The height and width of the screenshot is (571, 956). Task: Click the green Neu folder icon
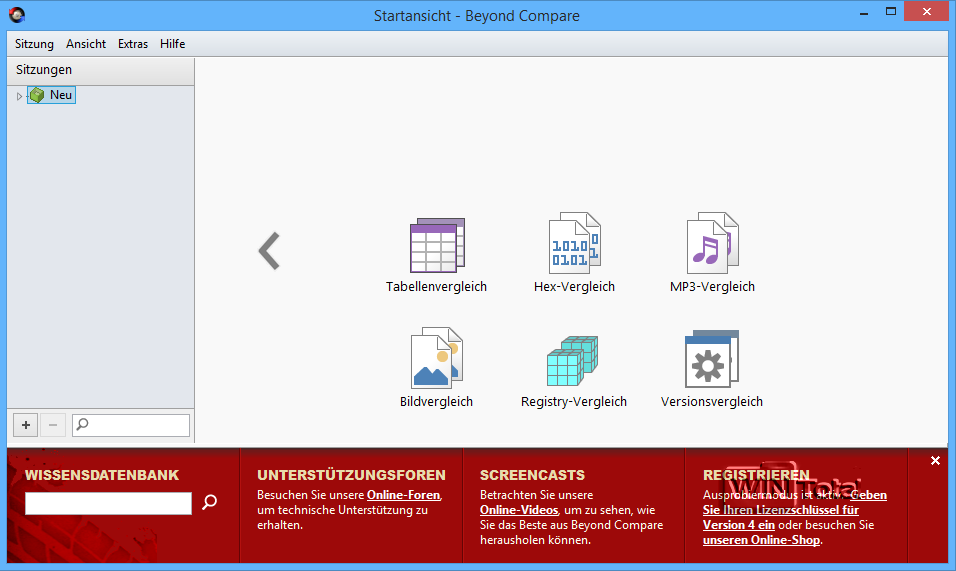[x=37, y=95]
